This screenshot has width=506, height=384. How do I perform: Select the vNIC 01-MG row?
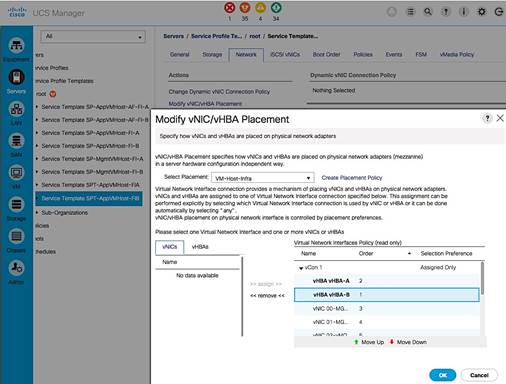click(x=387, y=322)
